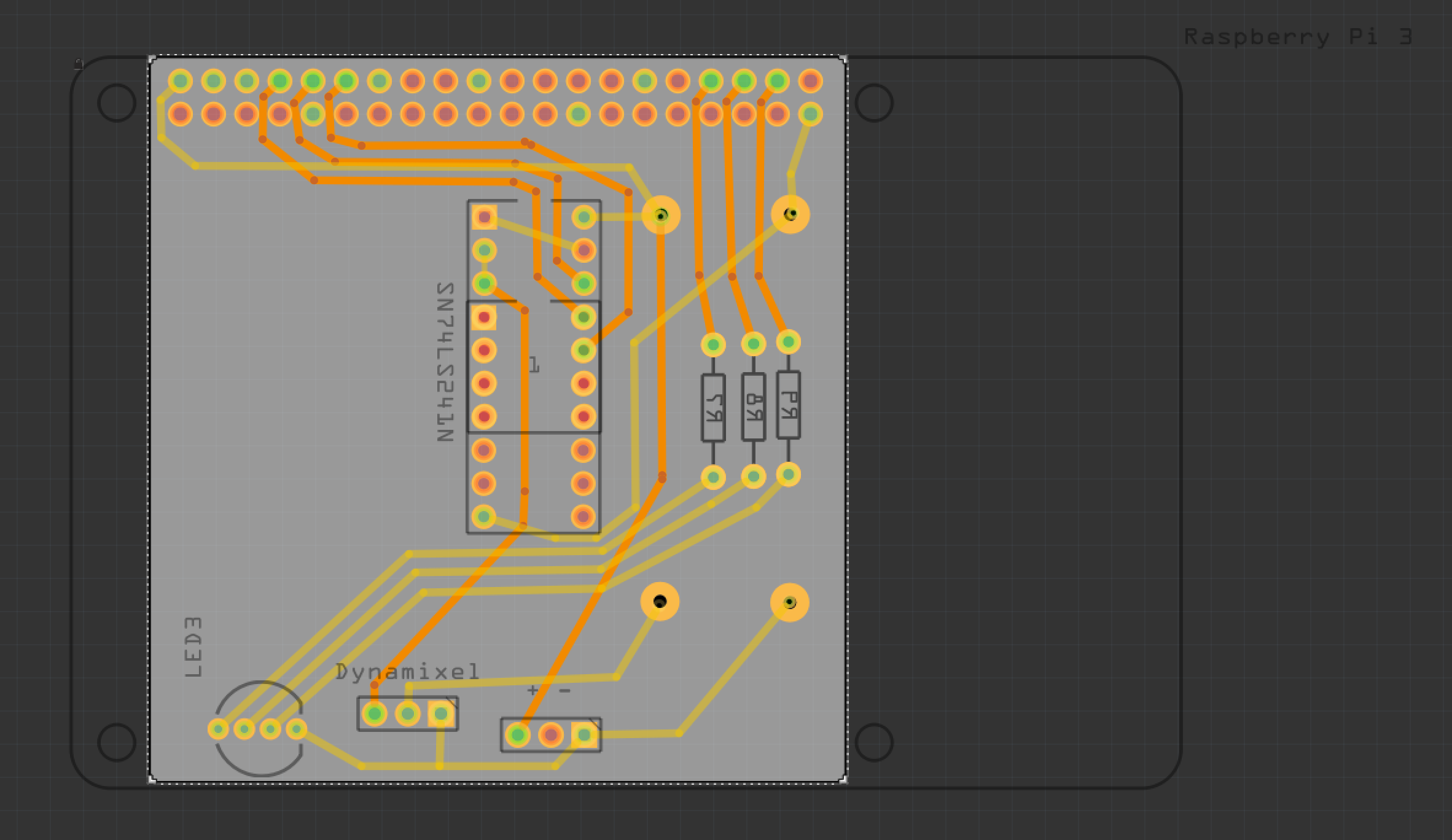Click the top pad of resistor R7
Image resolution: width=1452 pixels, height=840 pixels.
point(713,344)
